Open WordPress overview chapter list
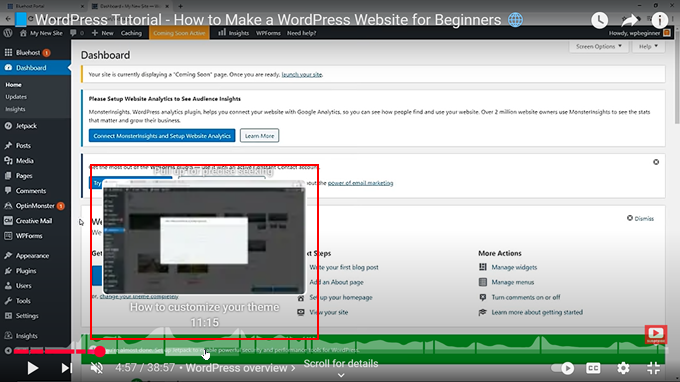 (x=241, y=368)
